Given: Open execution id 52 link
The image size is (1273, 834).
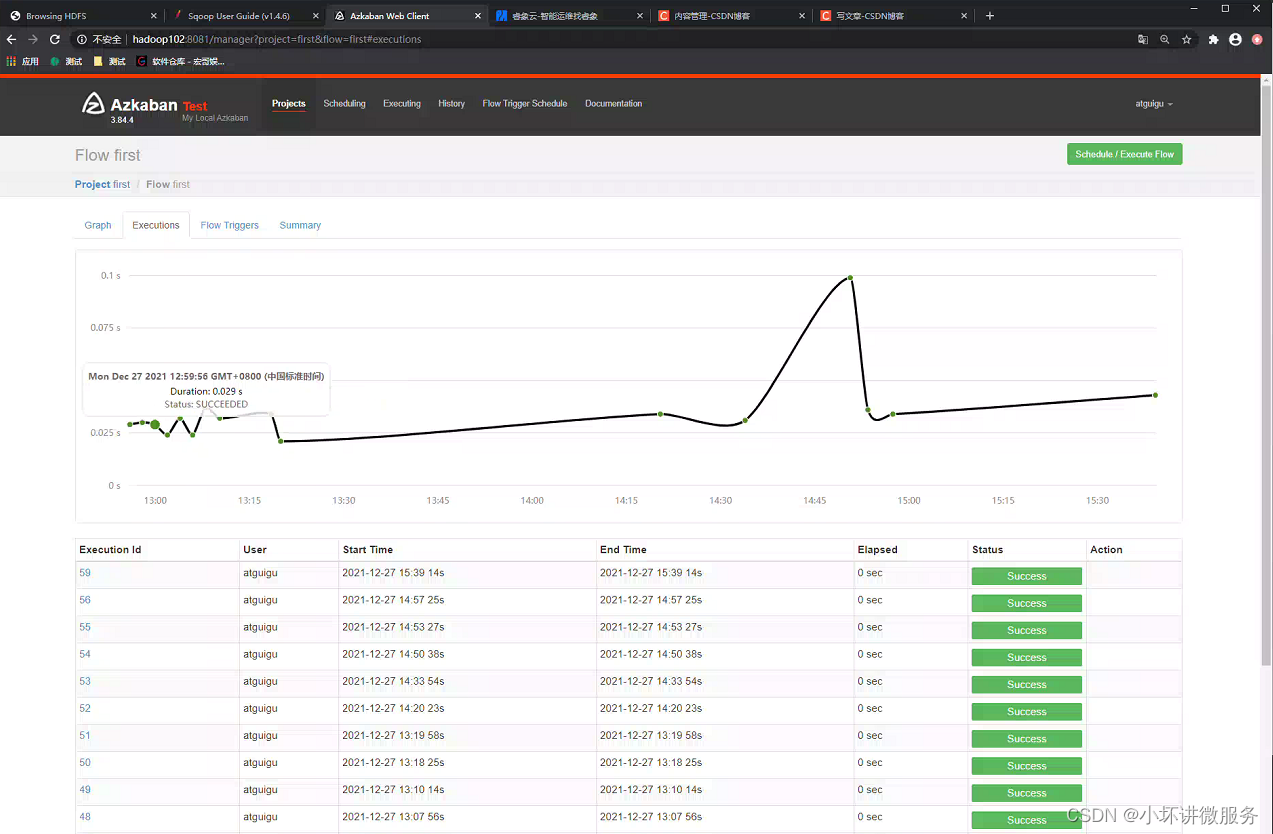Looking at the screenshot, I should [85, 708].
